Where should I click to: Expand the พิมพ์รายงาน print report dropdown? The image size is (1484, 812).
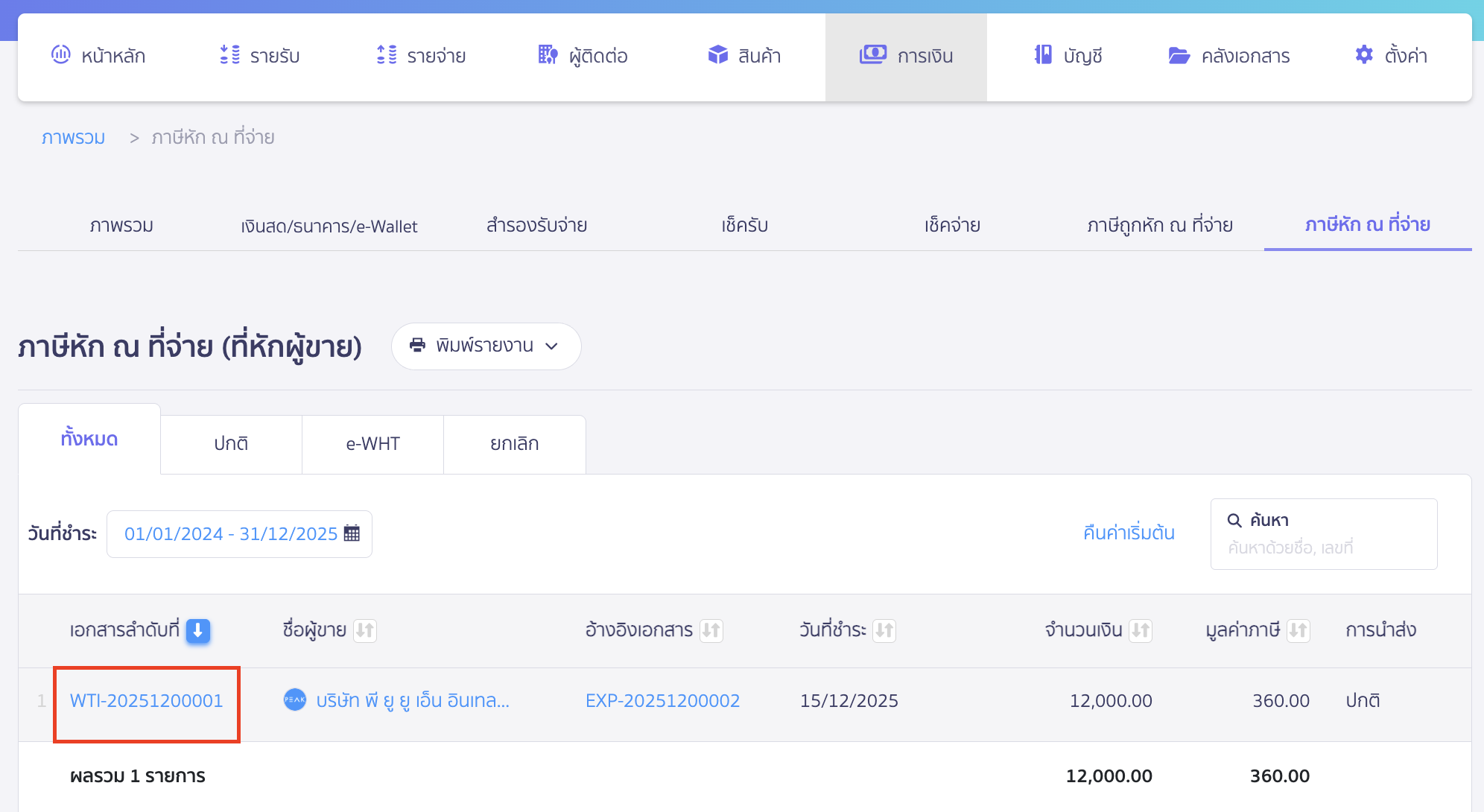click(x=486, y=346)
